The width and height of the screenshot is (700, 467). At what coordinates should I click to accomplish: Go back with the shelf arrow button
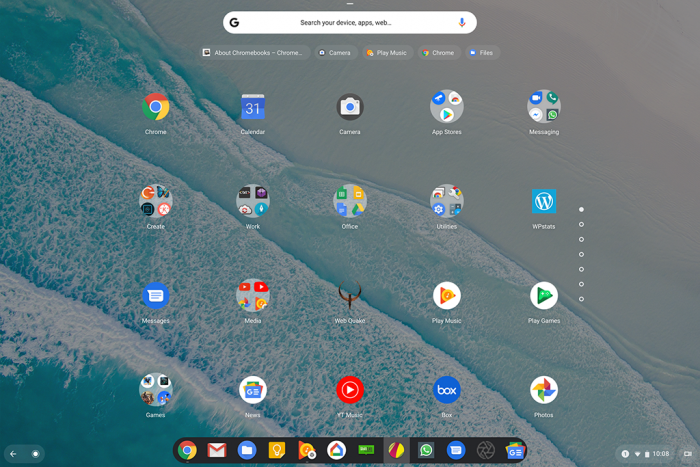click(x=13, y=454)
